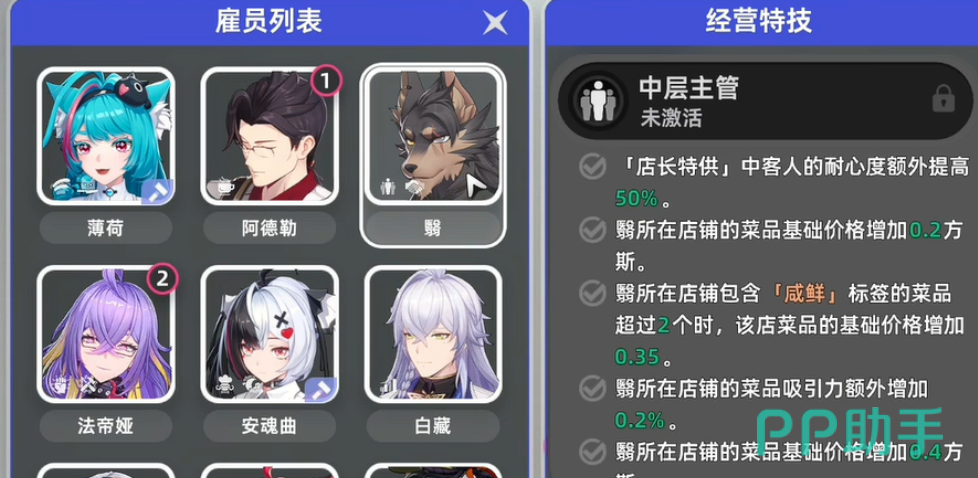Select employee portrait 阿德勒

tap(269, 135)
